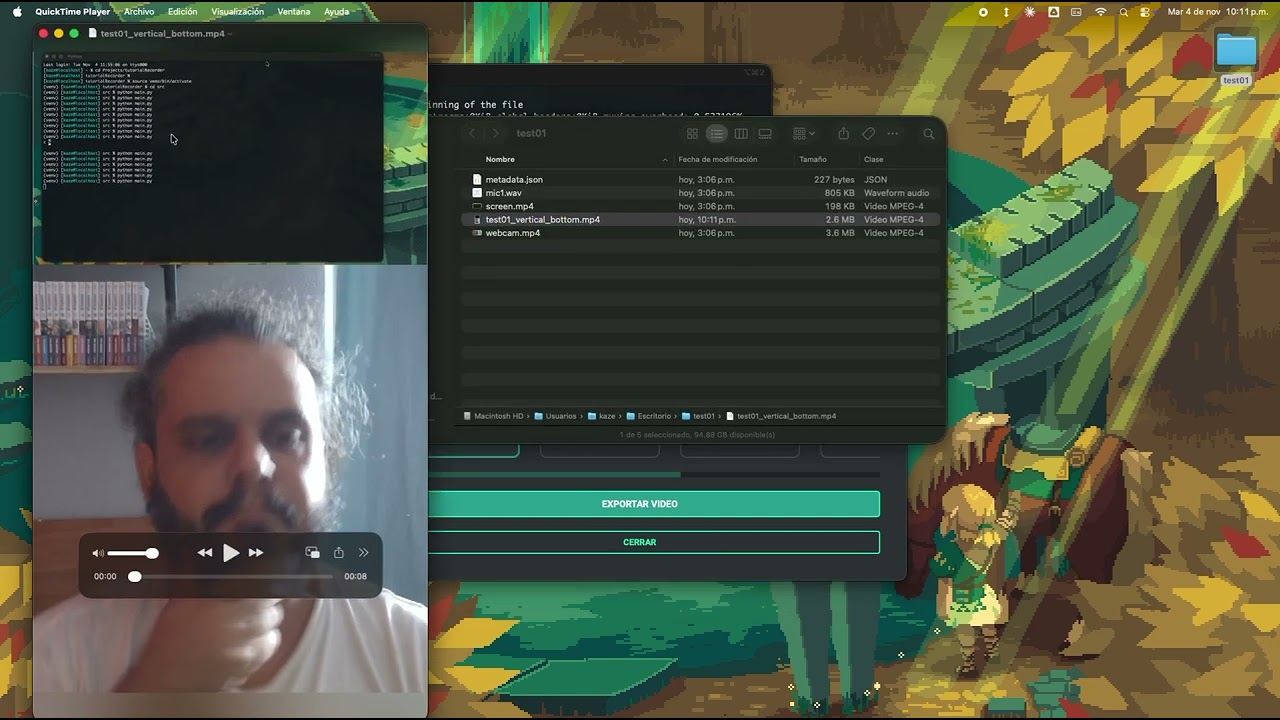1280x720 pixels.
Task: Open Picture-in-Picture mode in QuickTime
Action: [312, 552]
